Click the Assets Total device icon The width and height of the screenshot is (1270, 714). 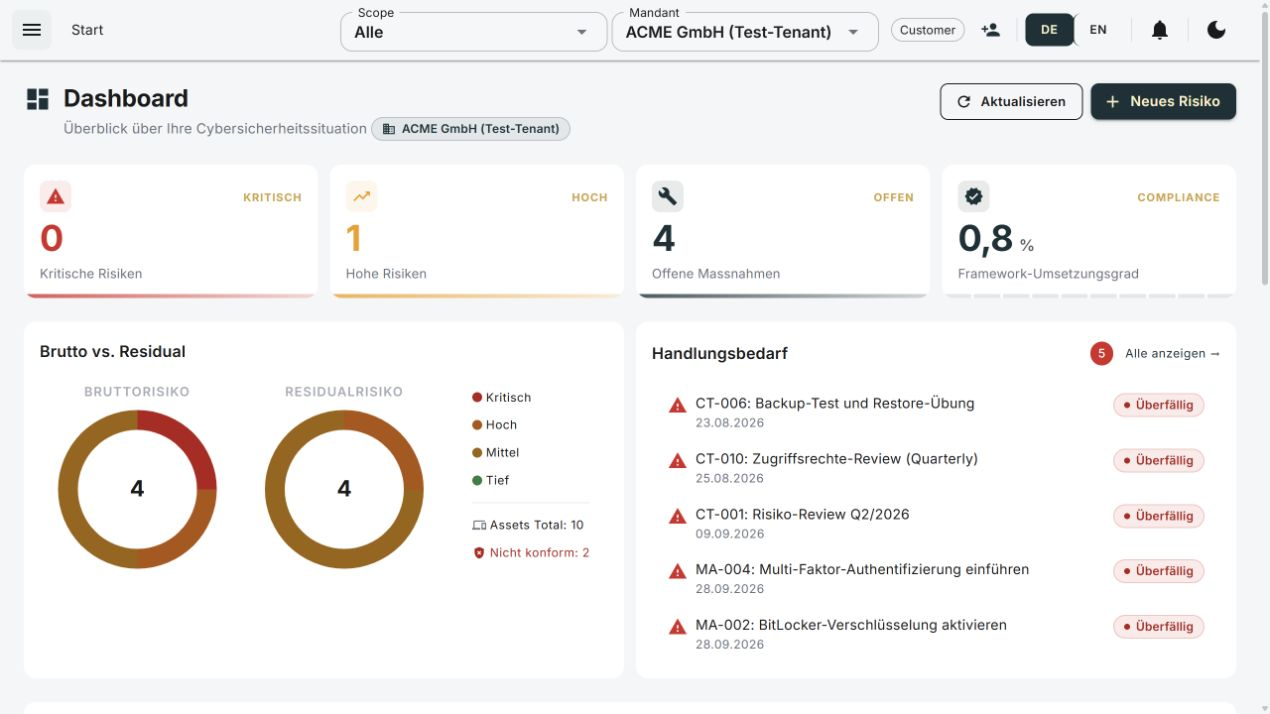[x=479, y=525]
